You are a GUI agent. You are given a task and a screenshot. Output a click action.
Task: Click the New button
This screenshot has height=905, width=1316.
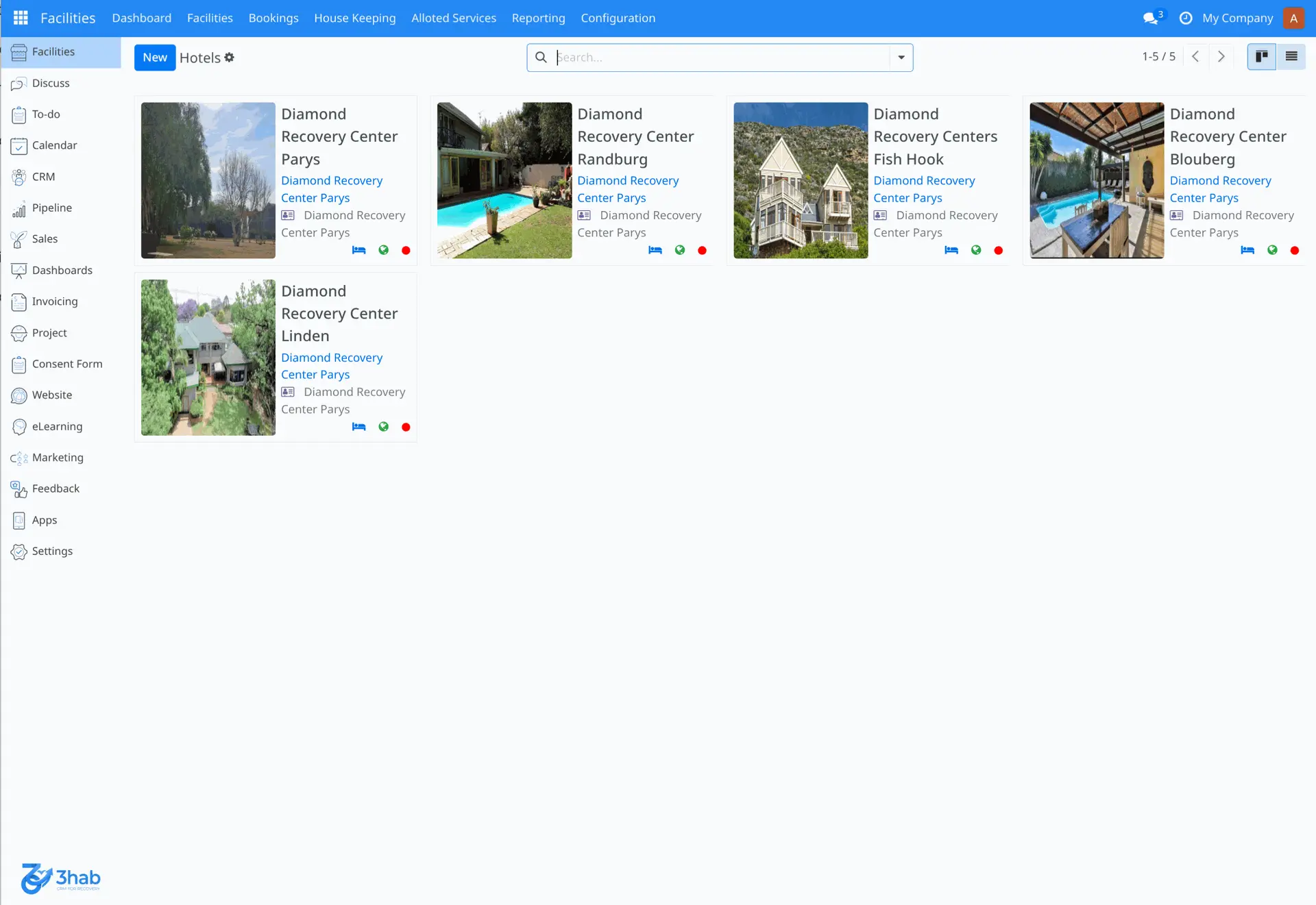pyautogui.click(x=155, y=58)
